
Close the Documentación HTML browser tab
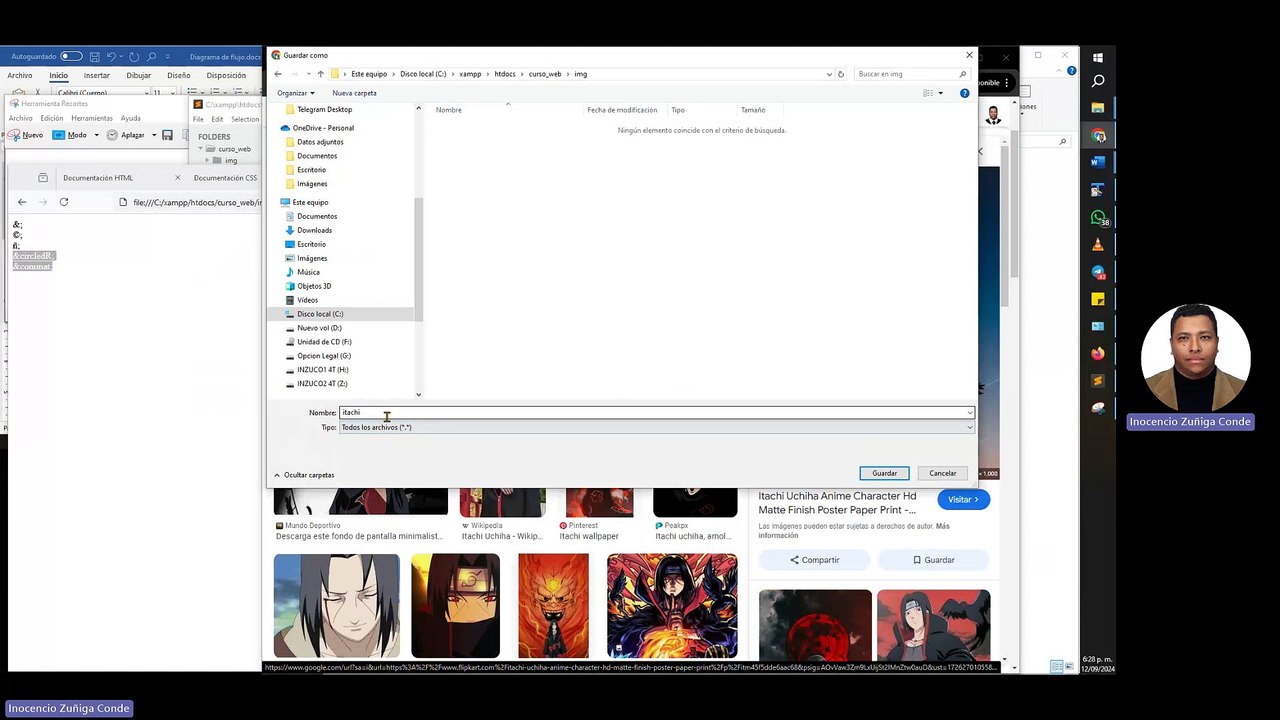(x=178, y=178)
